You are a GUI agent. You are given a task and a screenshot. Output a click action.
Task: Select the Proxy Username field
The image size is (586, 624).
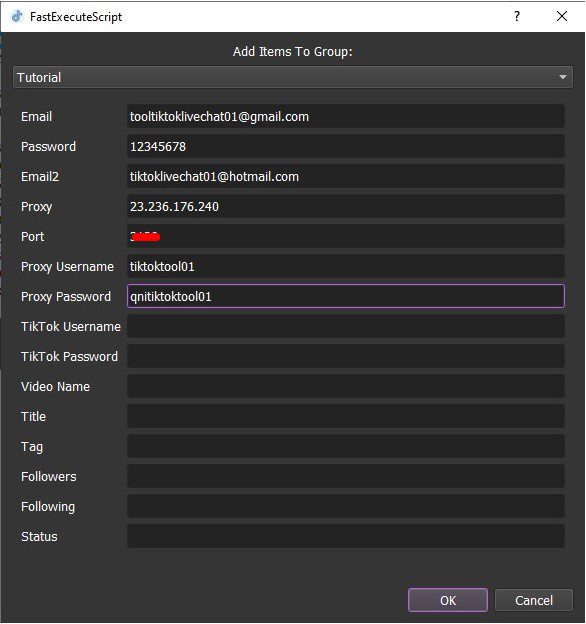click(x=346, y=266)
